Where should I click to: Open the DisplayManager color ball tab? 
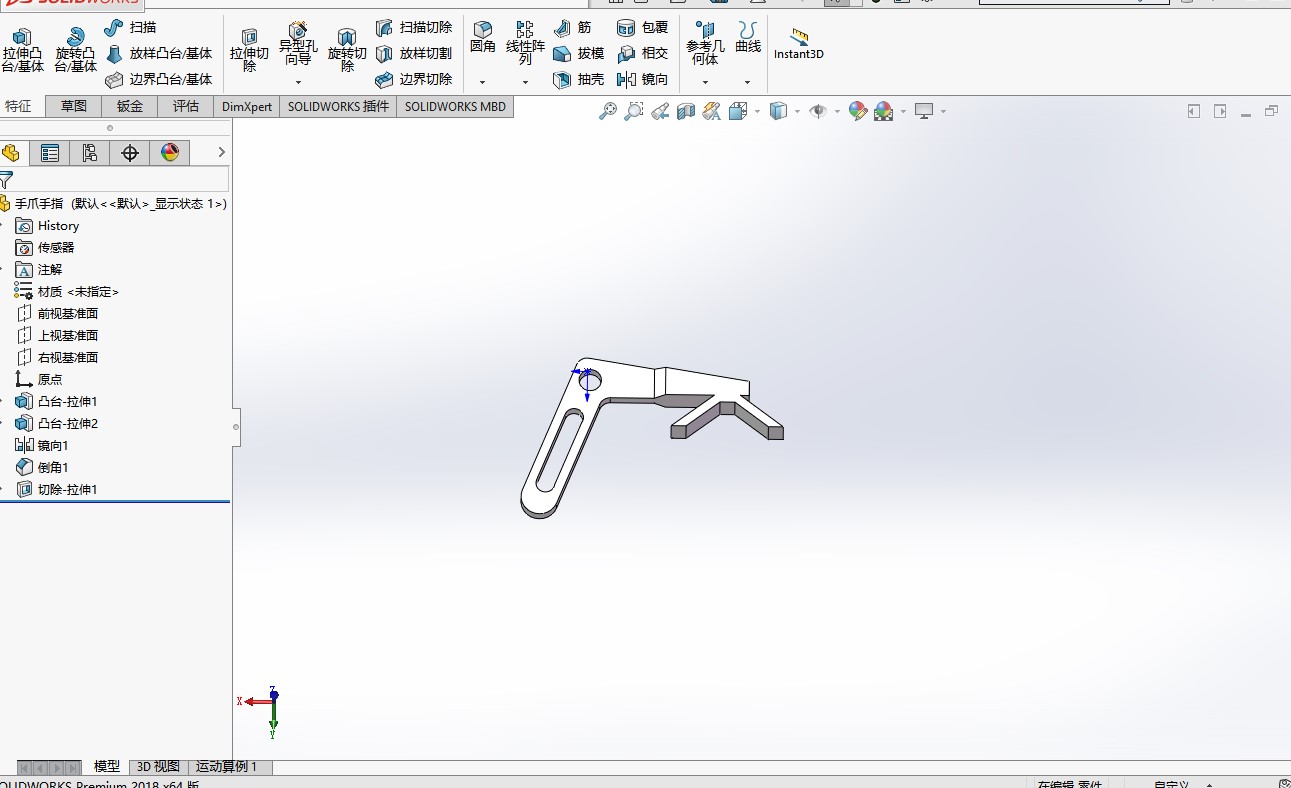pos(170,153)
